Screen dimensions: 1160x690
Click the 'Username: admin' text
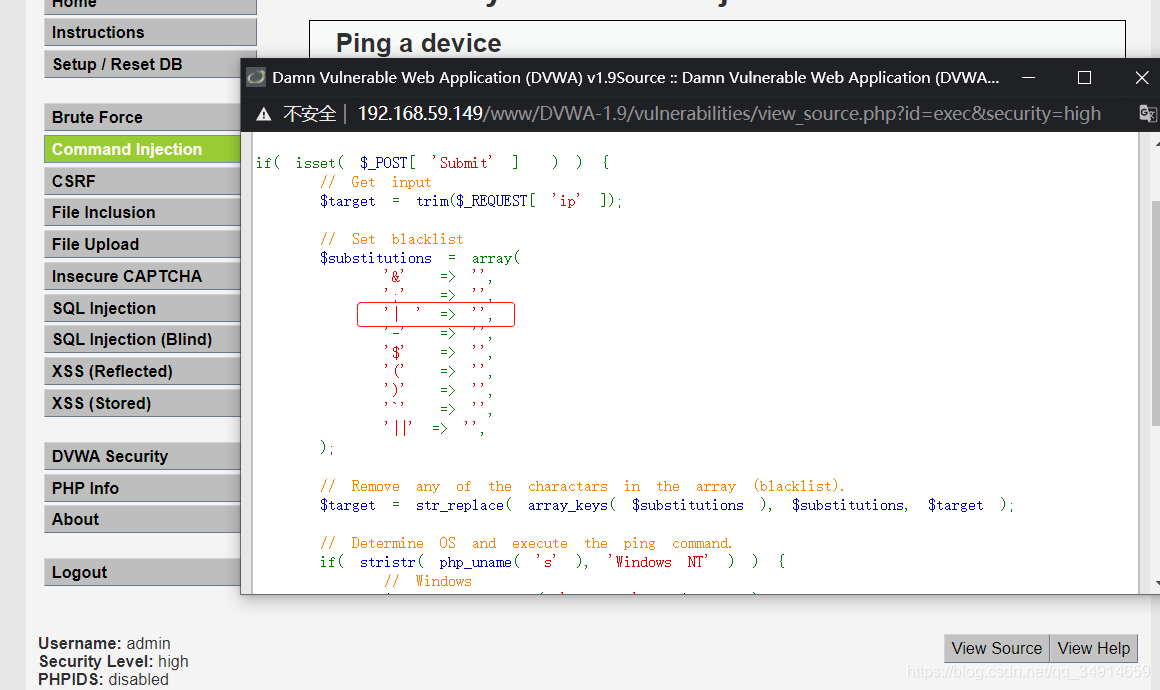pos(104,643)
